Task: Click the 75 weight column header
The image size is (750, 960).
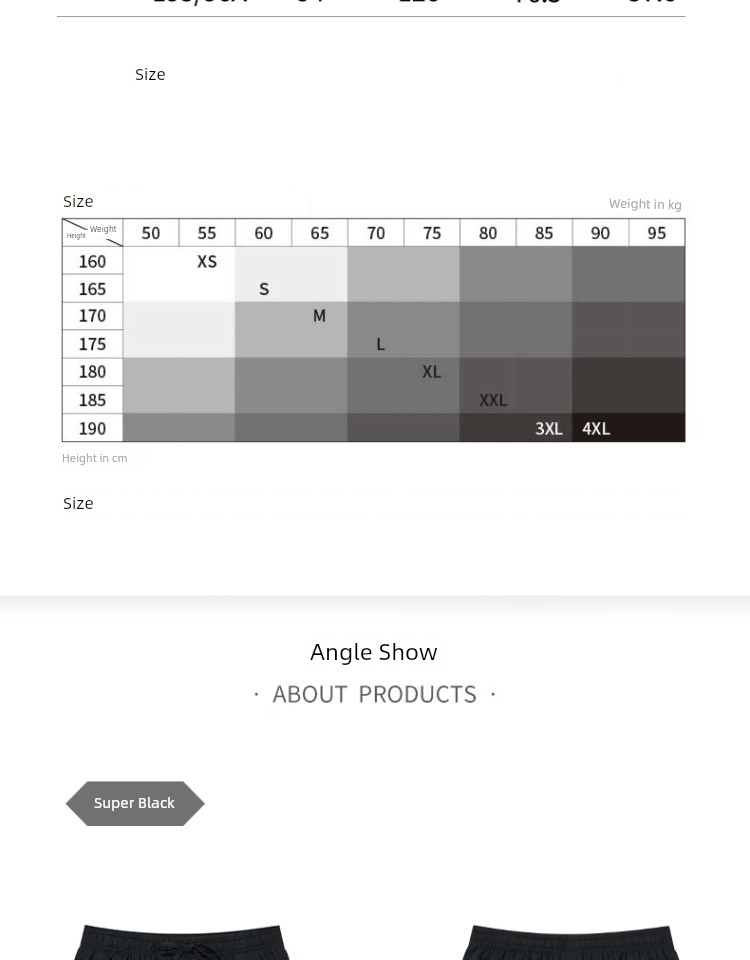Action: click(432, 233)
